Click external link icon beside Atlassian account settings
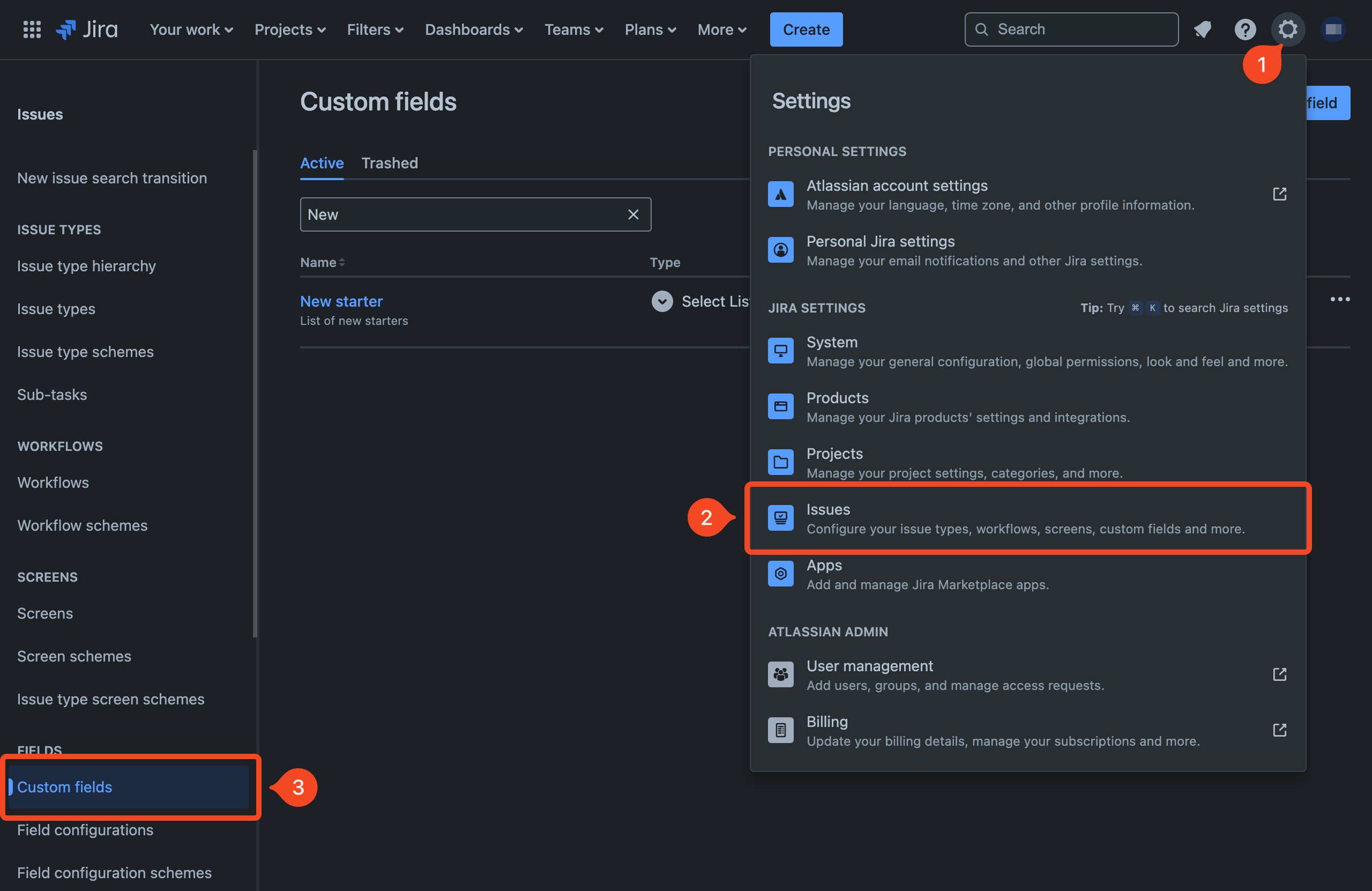The image size is (1372, 891). 1279,195
